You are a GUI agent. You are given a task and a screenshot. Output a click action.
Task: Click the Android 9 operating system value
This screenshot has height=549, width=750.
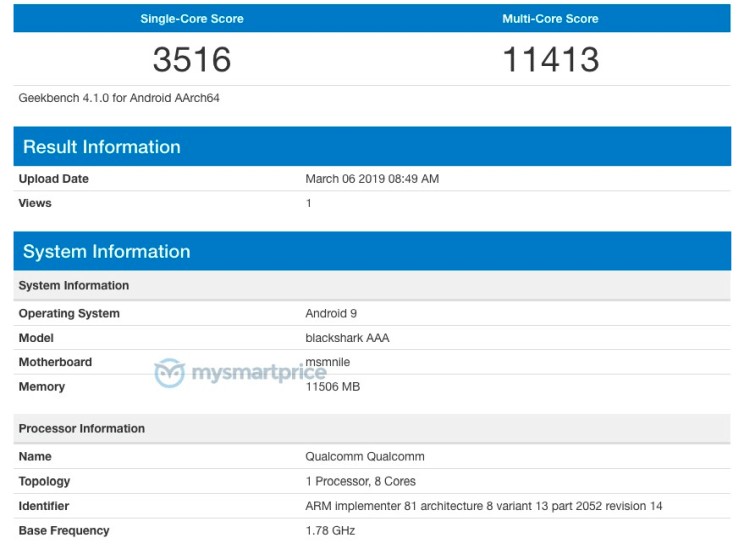332,313
